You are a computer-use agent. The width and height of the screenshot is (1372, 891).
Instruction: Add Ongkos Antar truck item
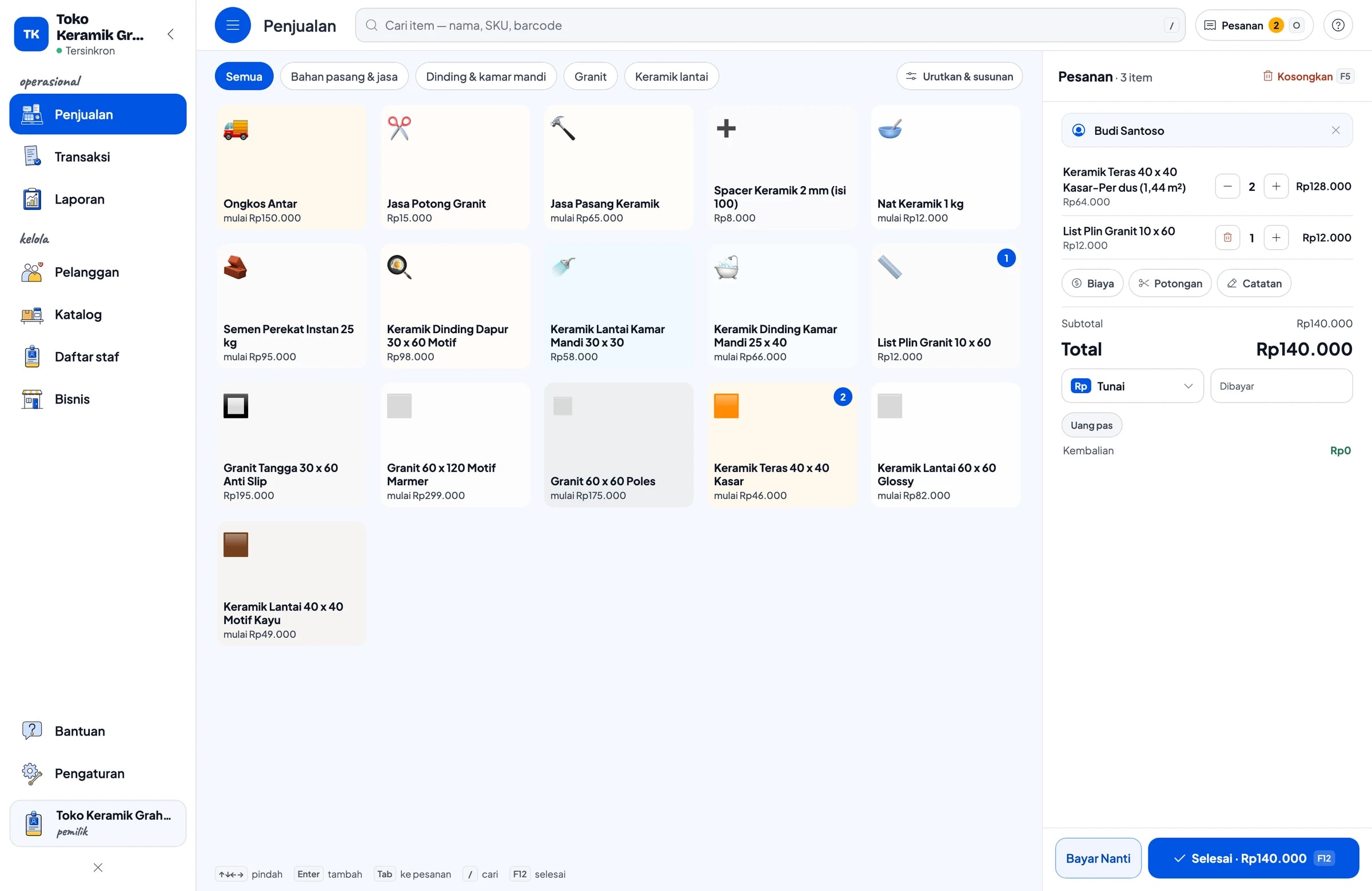point(292,167)
